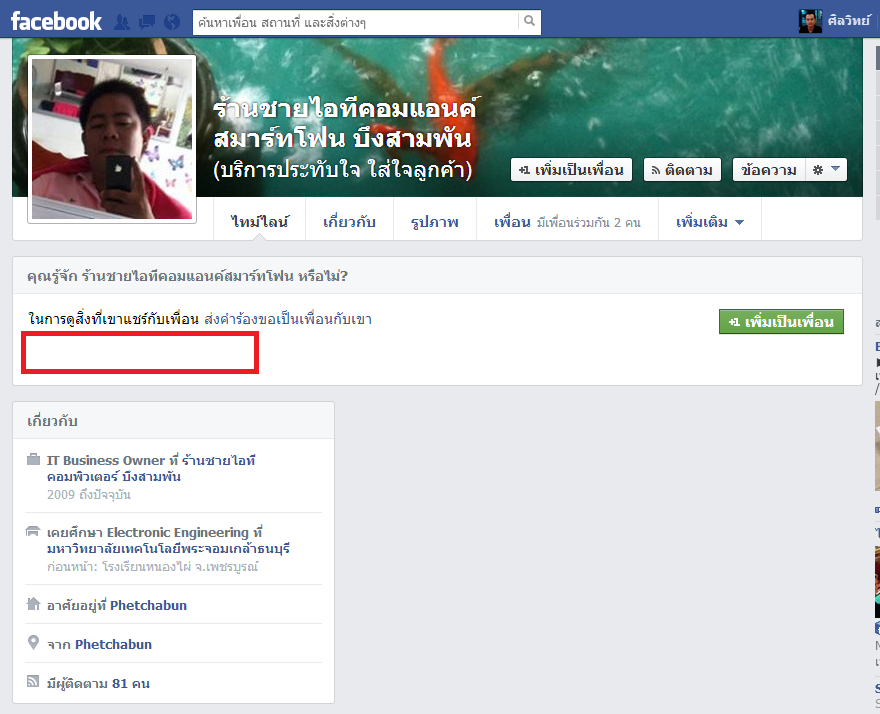Open the notifications globe icon
The height and width of the screenshot is (714, 880).
click(x=172, y=22)
